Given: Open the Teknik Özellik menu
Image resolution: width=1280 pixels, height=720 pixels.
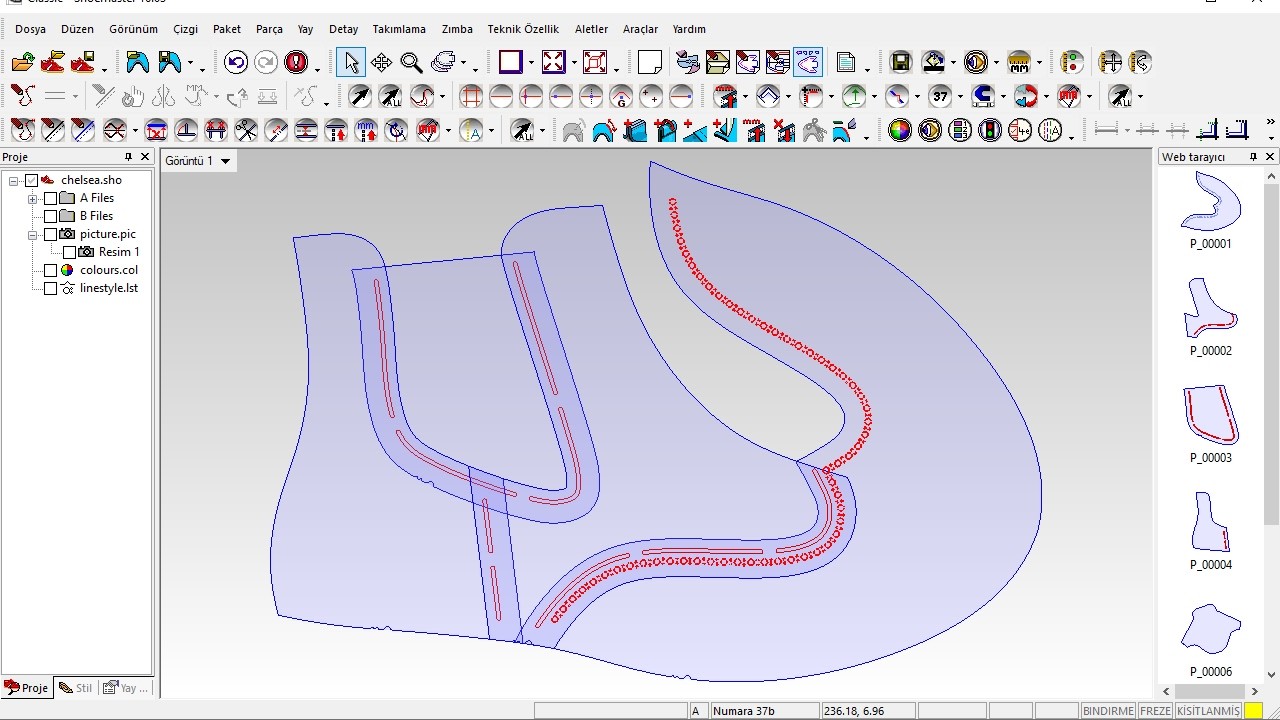Looking at the screenshot, I should click(523, 29).
